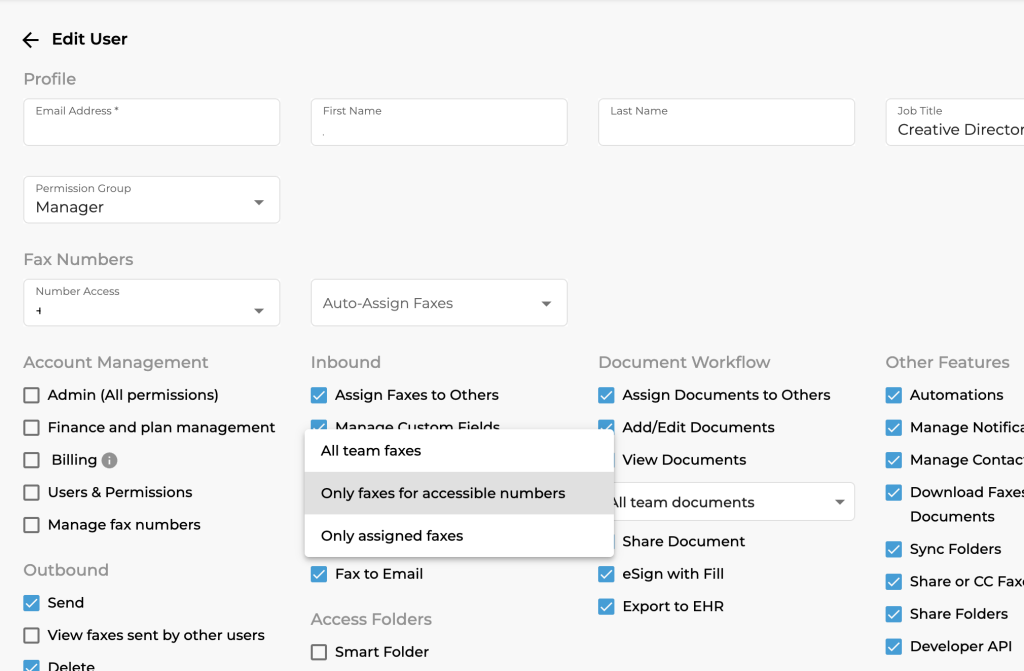1024x671 pixels.
Task: Enable the Admin (All permissions) checkbox
Action: 31,395
